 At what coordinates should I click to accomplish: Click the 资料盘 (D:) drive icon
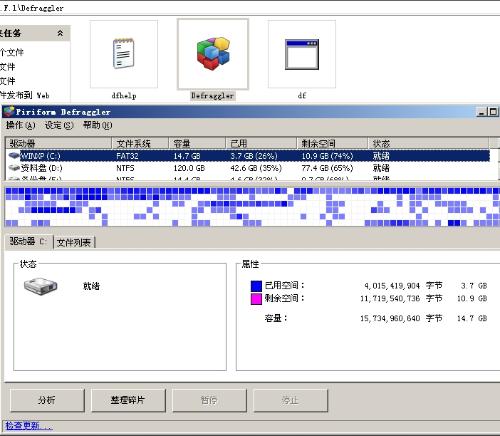click(14, 168)
